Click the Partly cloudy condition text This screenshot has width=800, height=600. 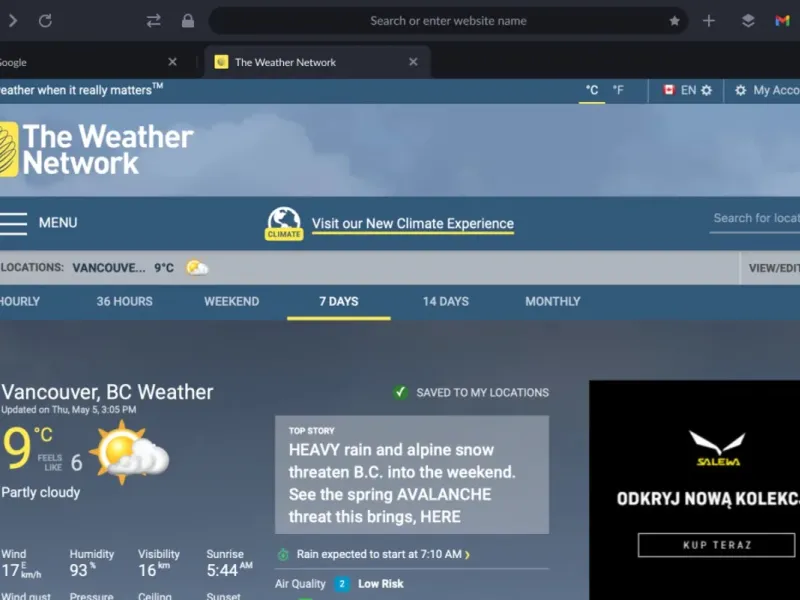point(41,492)
